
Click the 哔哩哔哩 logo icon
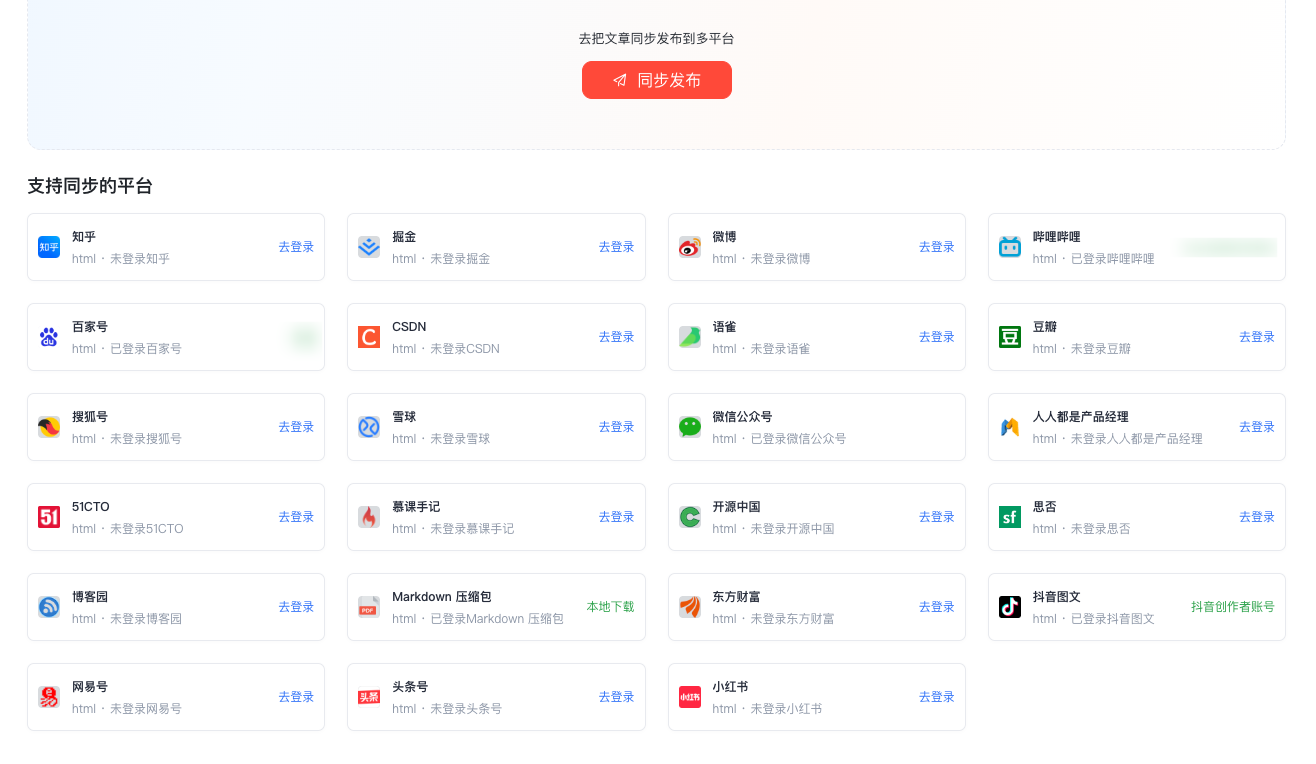pyautogui.click(x=1010, y=247)
